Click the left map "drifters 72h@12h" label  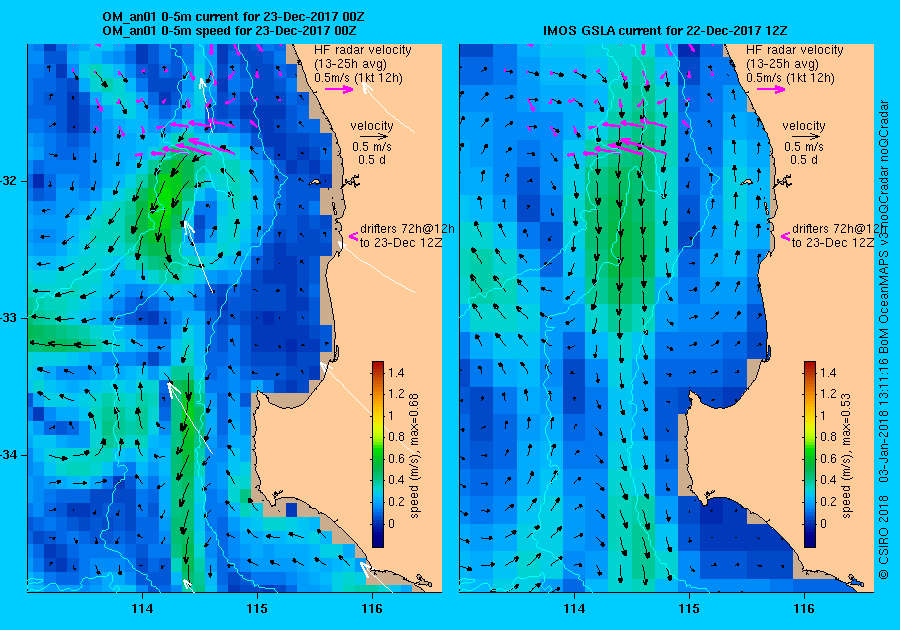pos(407,228)
